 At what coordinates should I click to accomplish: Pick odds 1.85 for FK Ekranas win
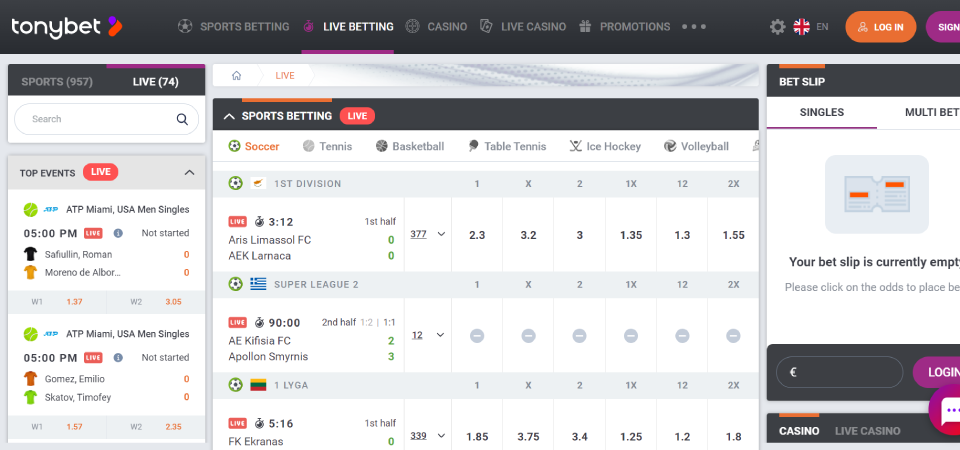(477, 437)
